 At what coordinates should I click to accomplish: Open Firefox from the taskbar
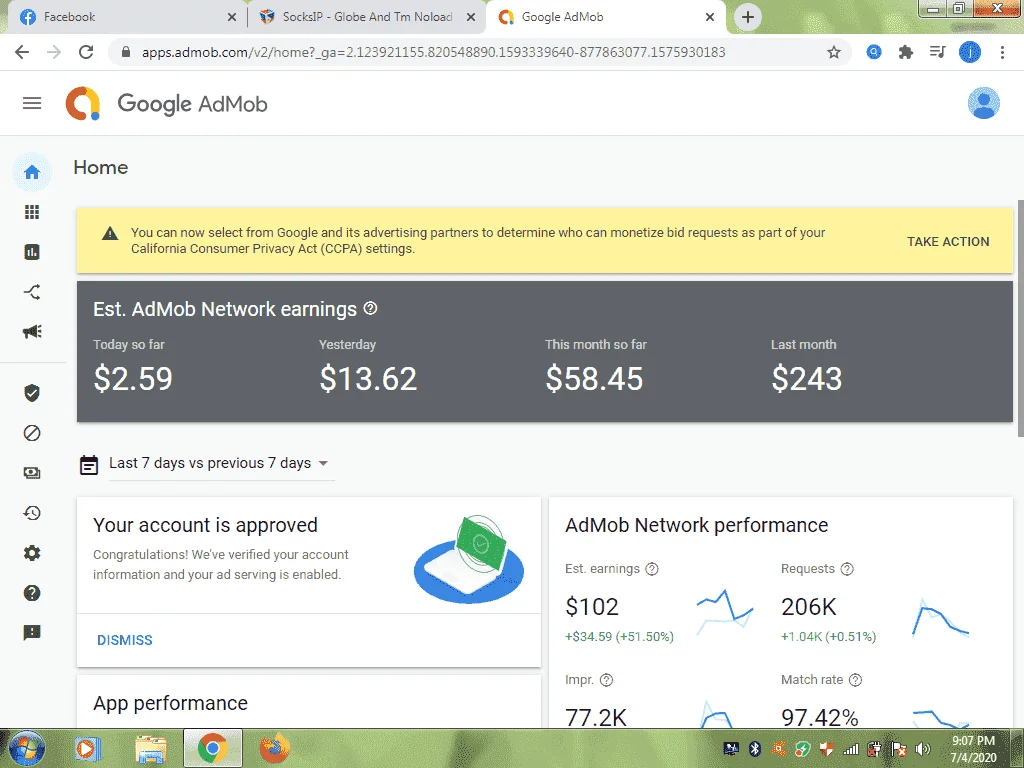[x=275, y=748]
